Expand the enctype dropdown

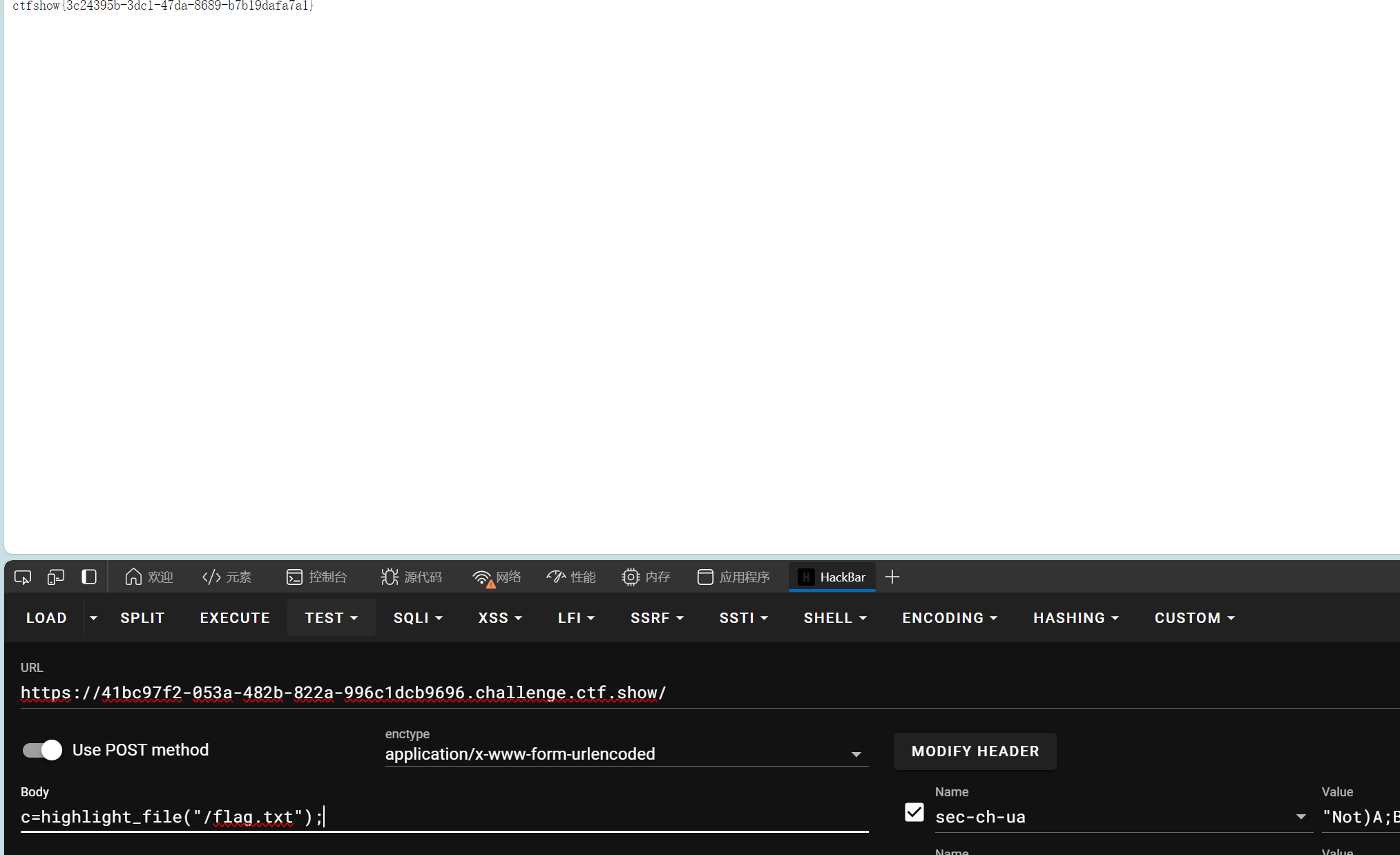tap(856, 754)
